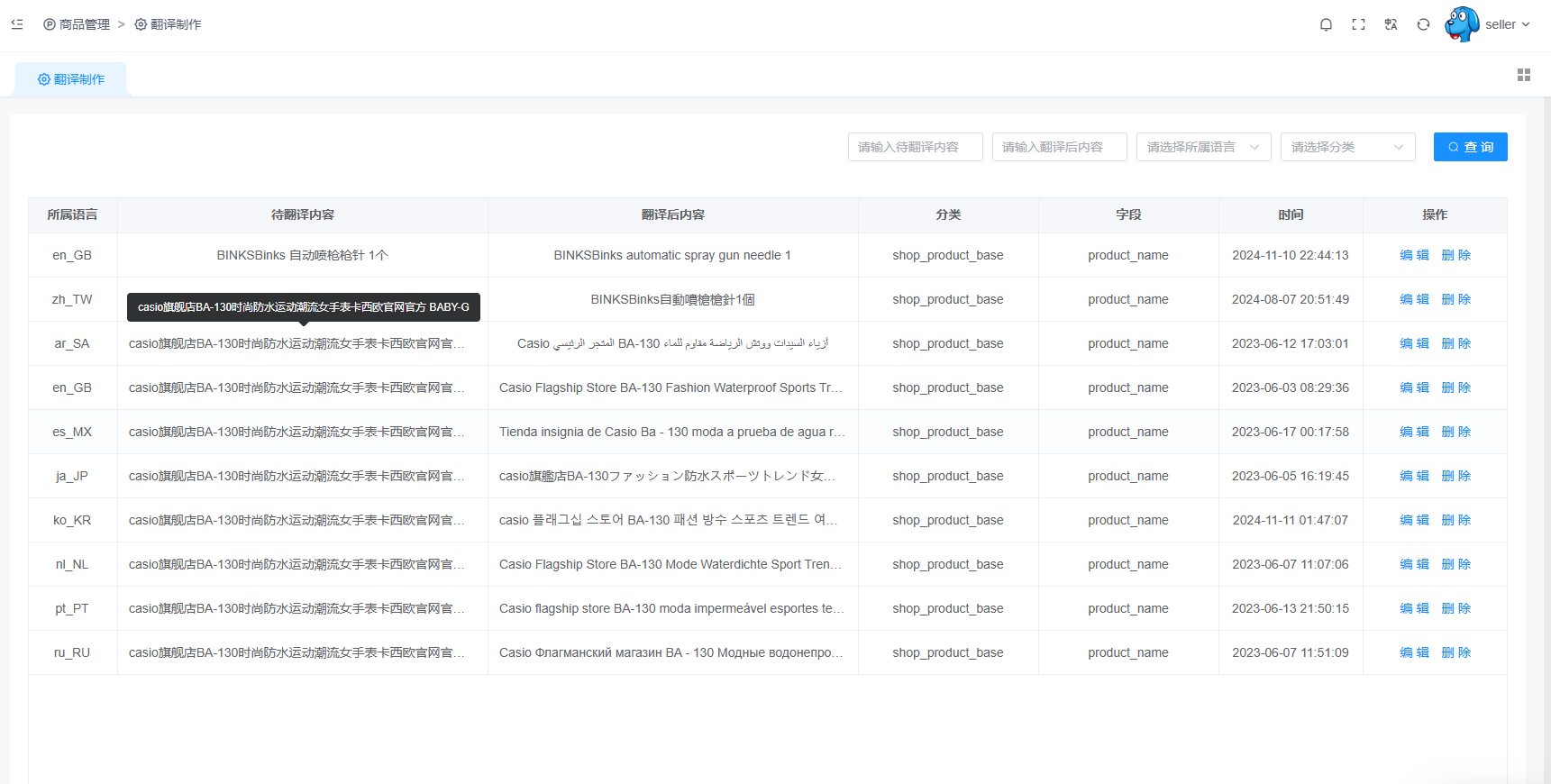This screenshot has width=1551, height=784.
Task: Focus the 请输入待翻译内容 input field
Action: pyautogui.click(x=915, y=147)
